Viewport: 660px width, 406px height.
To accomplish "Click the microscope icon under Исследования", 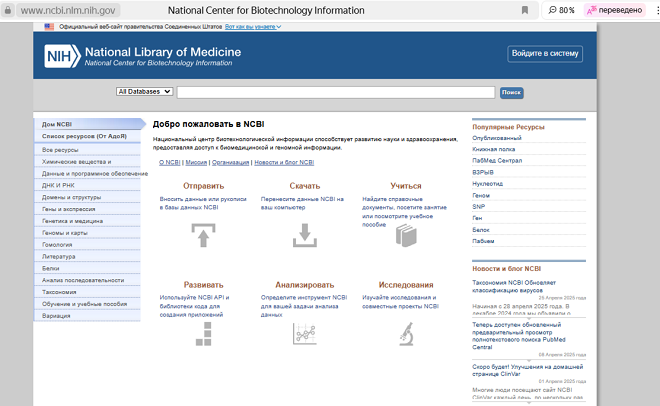I will click(407, 334).
